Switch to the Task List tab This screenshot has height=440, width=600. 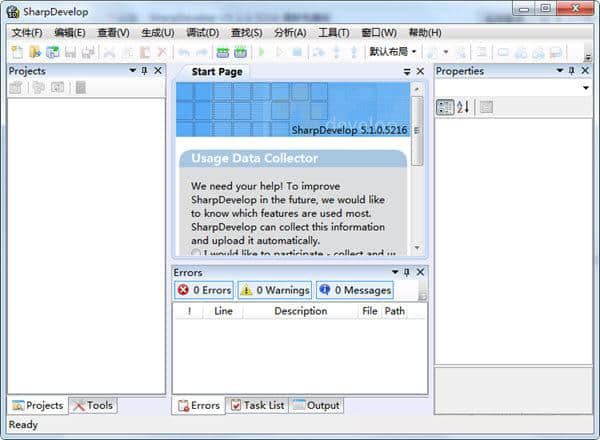click(258, 406)
